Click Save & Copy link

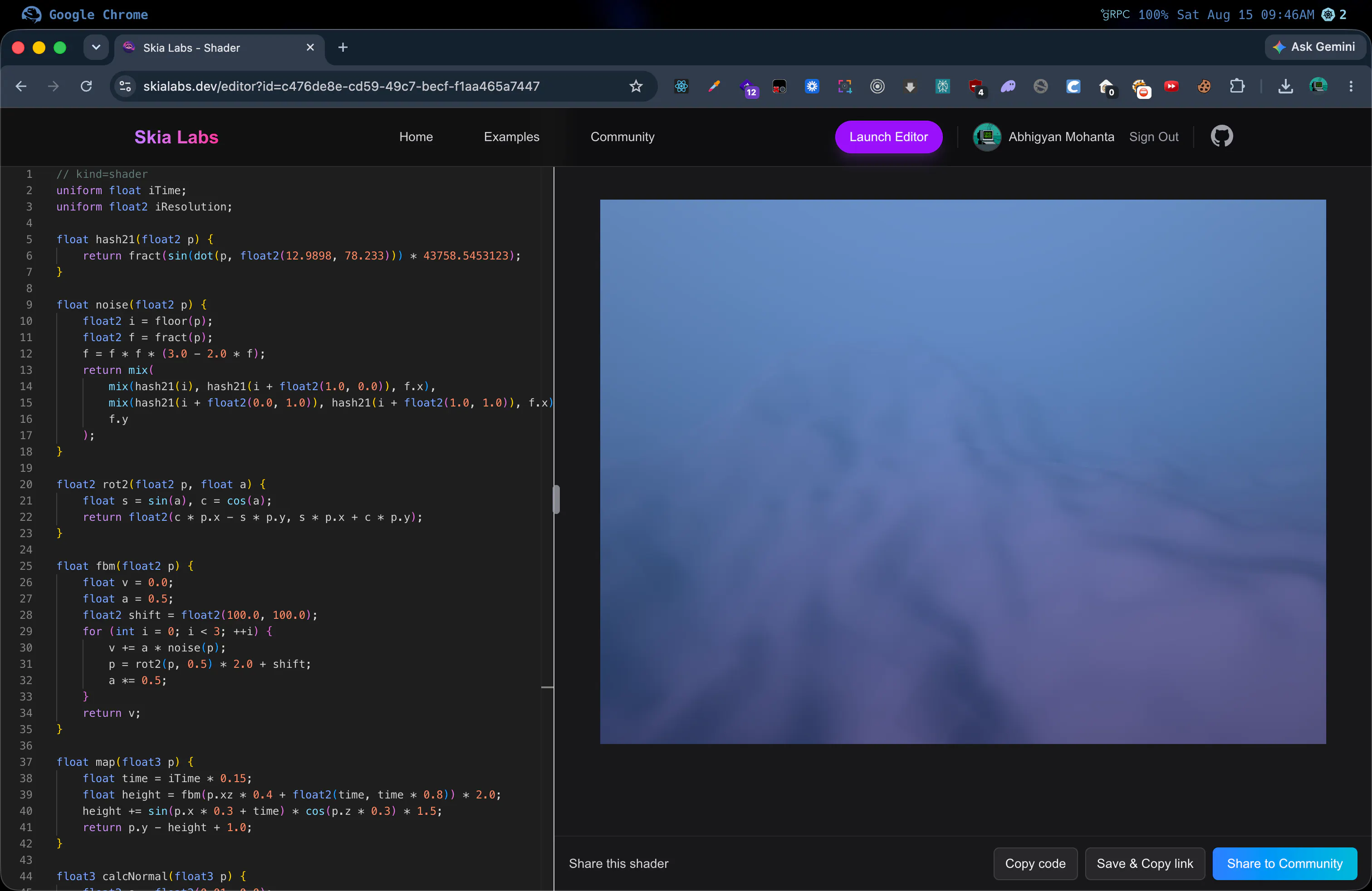coord(1144,863)
